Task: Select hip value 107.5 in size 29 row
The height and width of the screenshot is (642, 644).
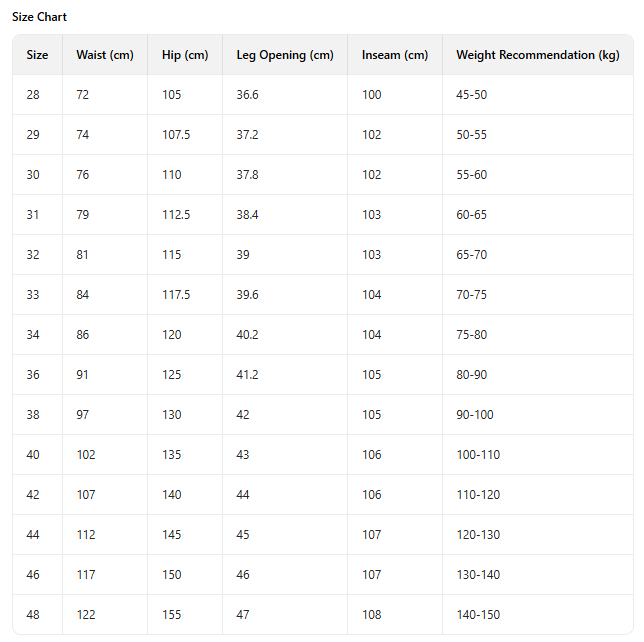Action: click(176, 135)
